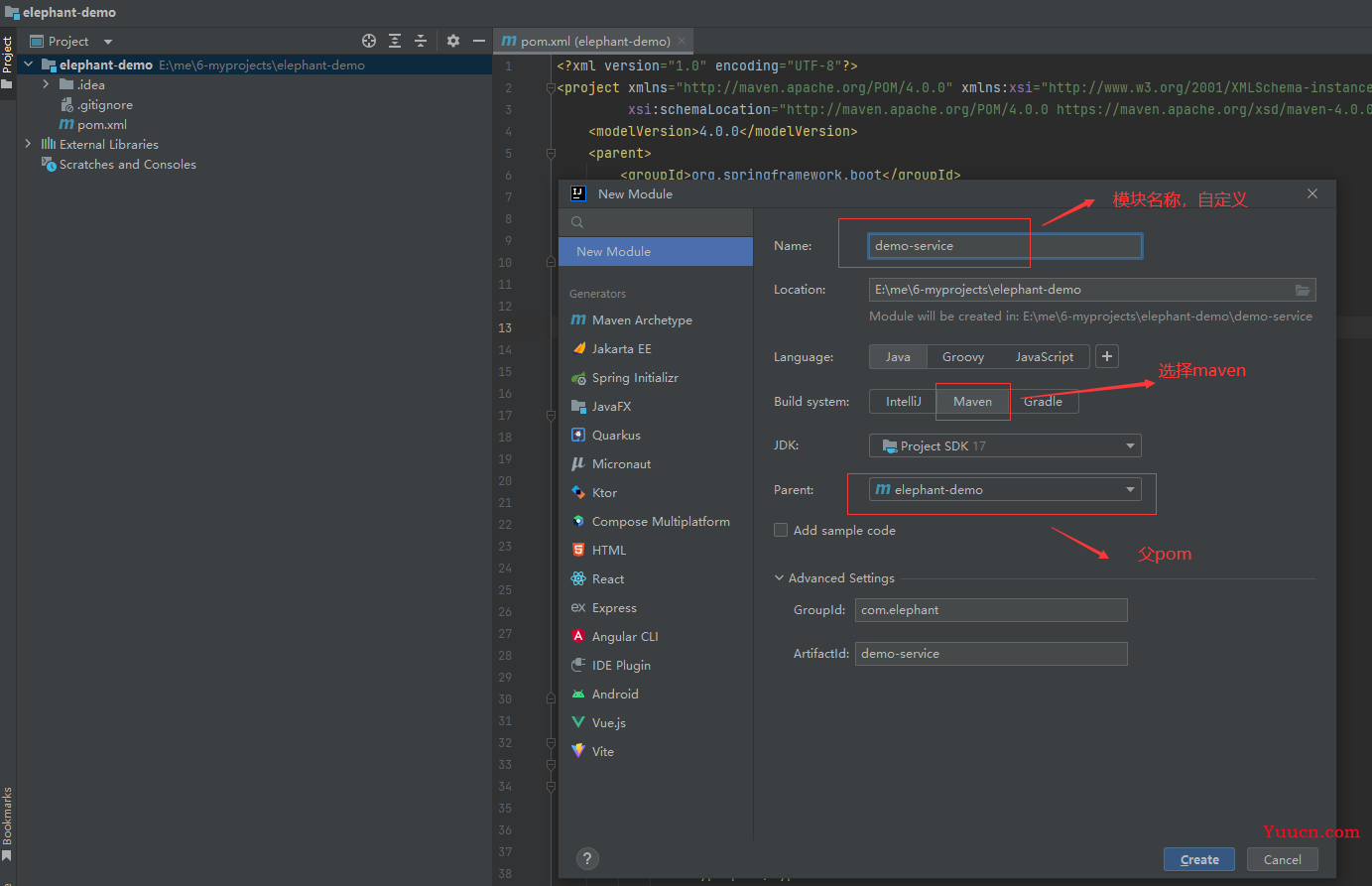This screenshot has height=886, width=1372.
Task: Fold the parent tag in editor gutter
Action: tap(551, 153)
